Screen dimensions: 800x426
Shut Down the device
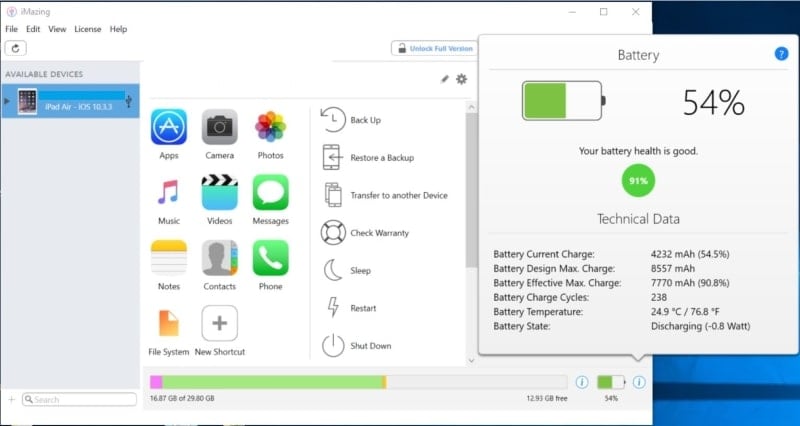click(x=356, y=346)
